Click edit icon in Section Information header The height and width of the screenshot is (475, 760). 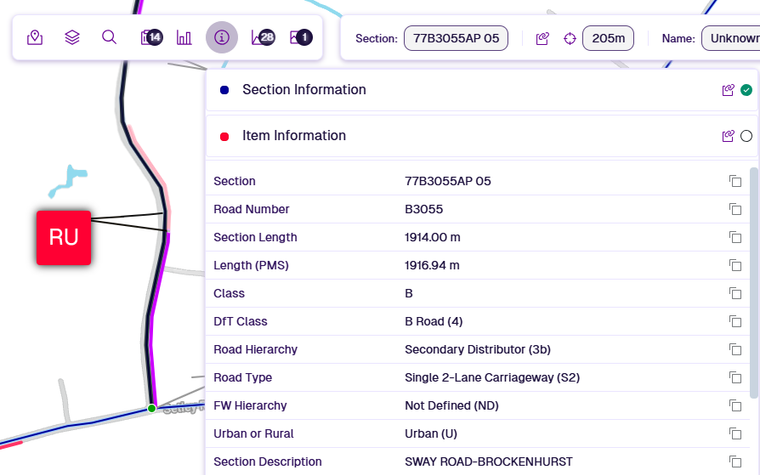tap(728, 90)
